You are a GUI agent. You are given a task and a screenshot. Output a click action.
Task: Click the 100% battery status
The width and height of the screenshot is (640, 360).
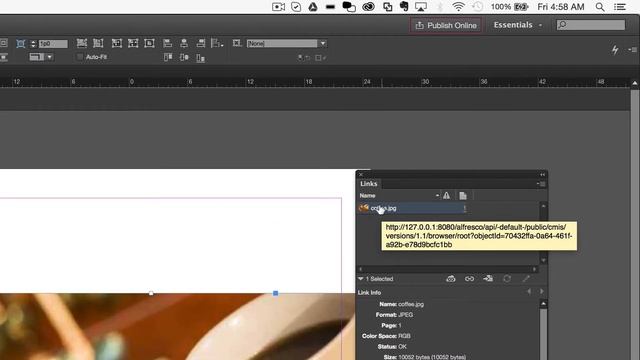click(509, 7)
